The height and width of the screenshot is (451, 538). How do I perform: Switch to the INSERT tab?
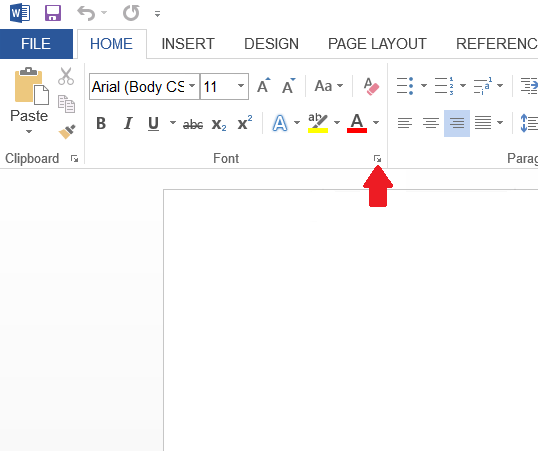click(188, 44)
